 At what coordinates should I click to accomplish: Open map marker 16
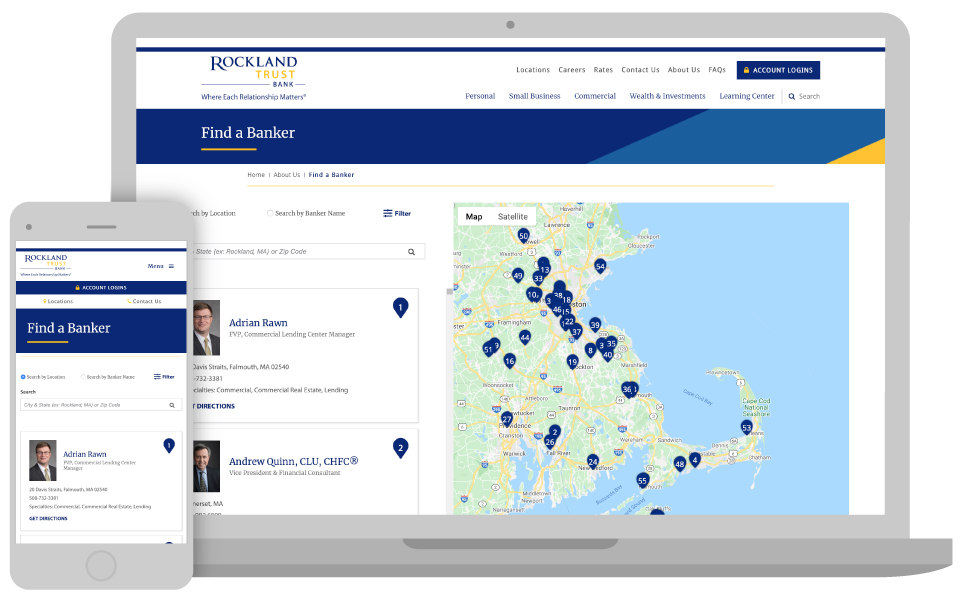(509, 361)
